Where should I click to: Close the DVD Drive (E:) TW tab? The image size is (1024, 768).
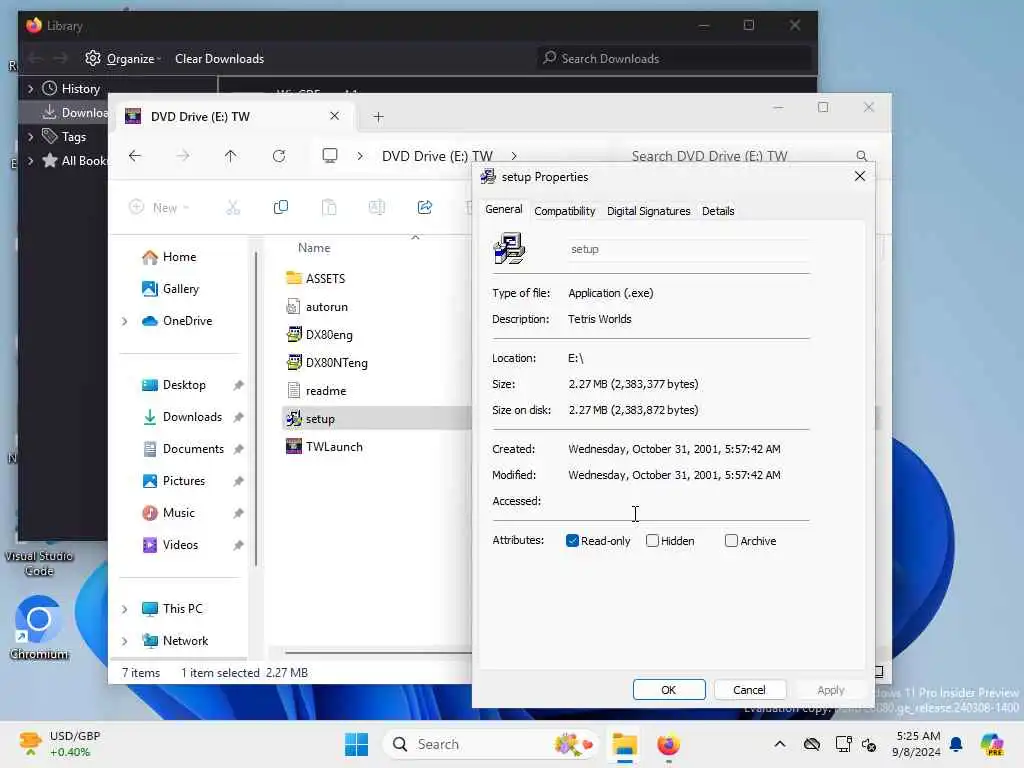(x=334, y=116)
